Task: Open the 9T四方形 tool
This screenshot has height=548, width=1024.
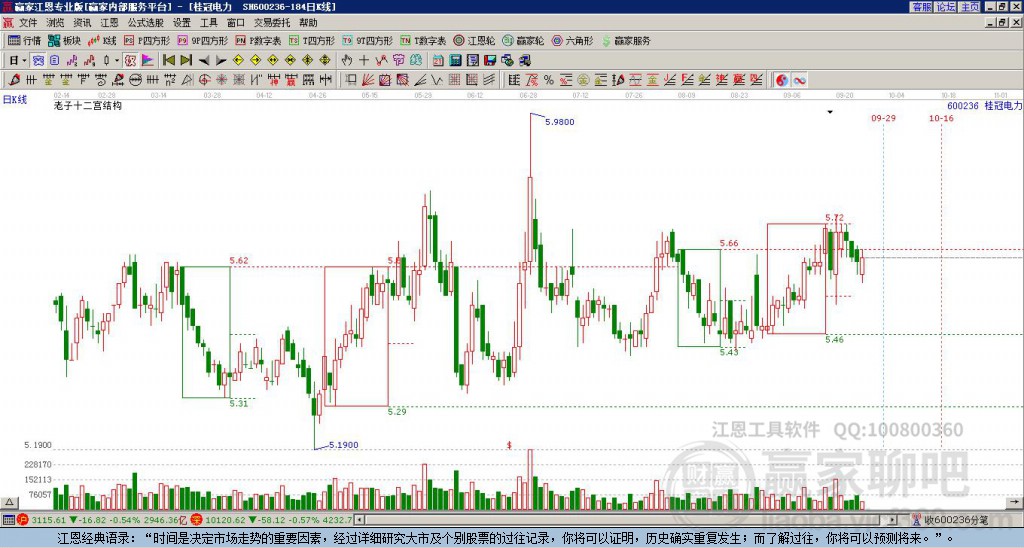Action: click(x=367, y=40)
